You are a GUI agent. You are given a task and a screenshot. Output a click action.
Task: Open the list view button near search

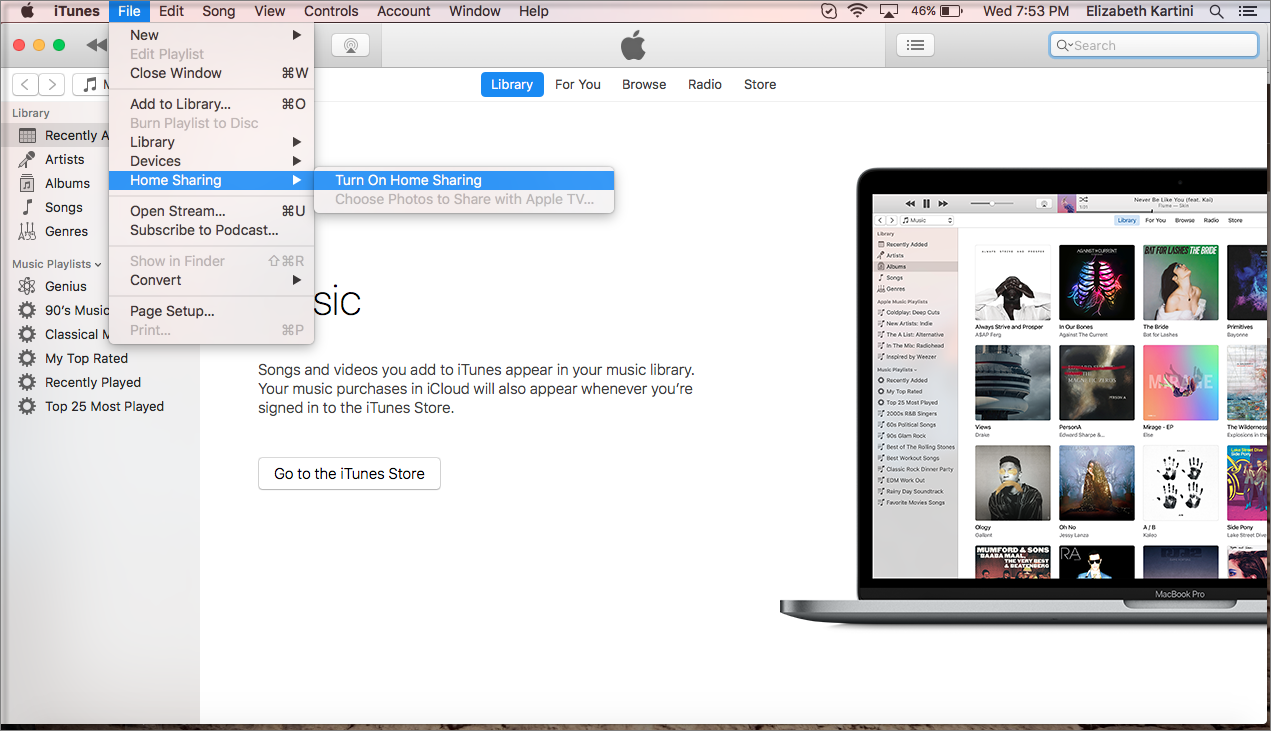point(915,45)
